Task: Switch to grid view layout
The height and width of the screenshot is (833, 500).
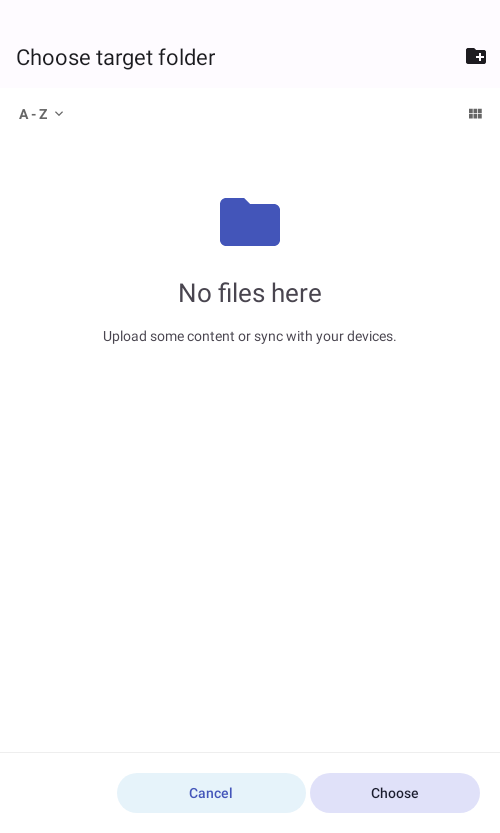Action: [475, 114]
